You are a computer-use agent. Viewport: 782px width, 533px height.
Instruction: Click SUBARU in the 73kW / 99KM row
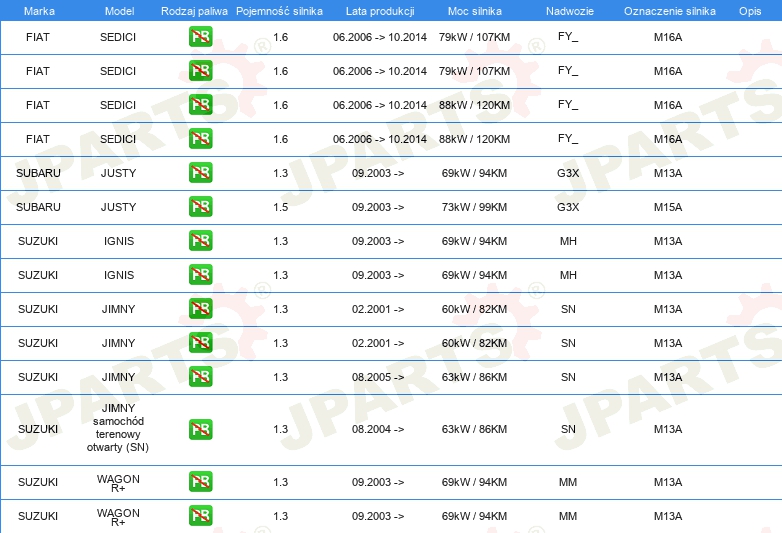[x=38, y=207]
